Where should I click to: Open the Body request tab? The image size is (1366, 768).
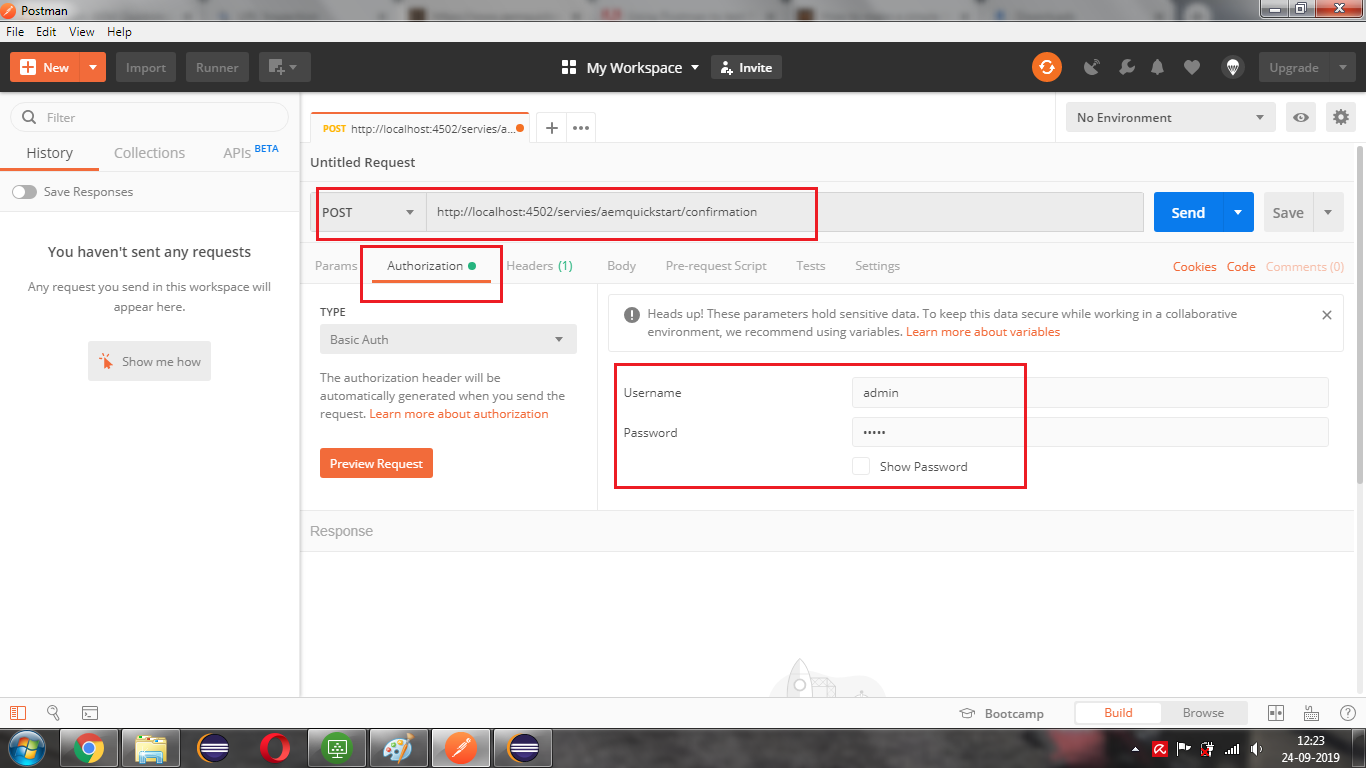[x=621, y=266]
